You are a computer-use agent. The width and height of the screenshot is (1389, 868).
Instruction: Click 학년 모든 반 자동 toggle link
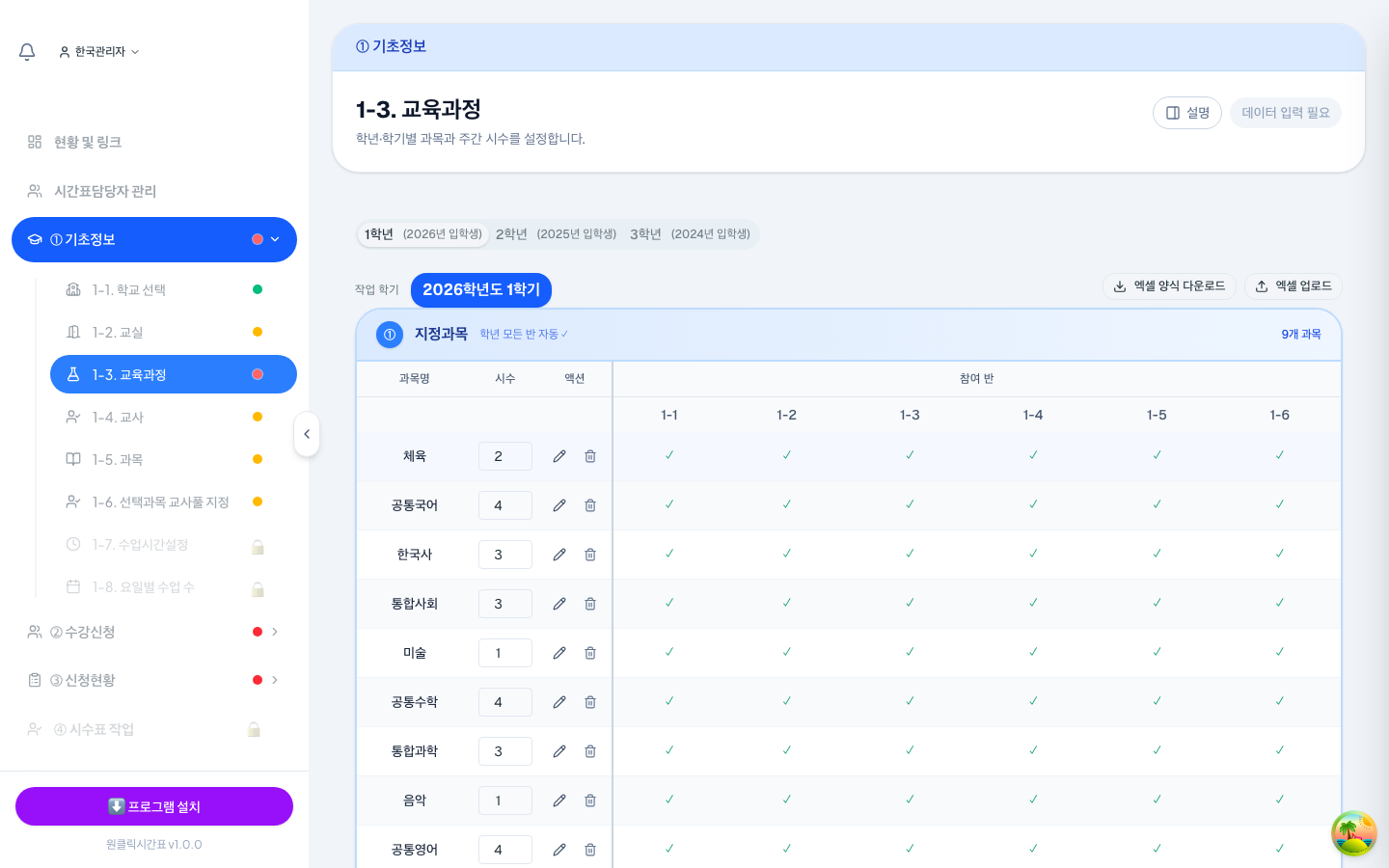tap(524, 335)
